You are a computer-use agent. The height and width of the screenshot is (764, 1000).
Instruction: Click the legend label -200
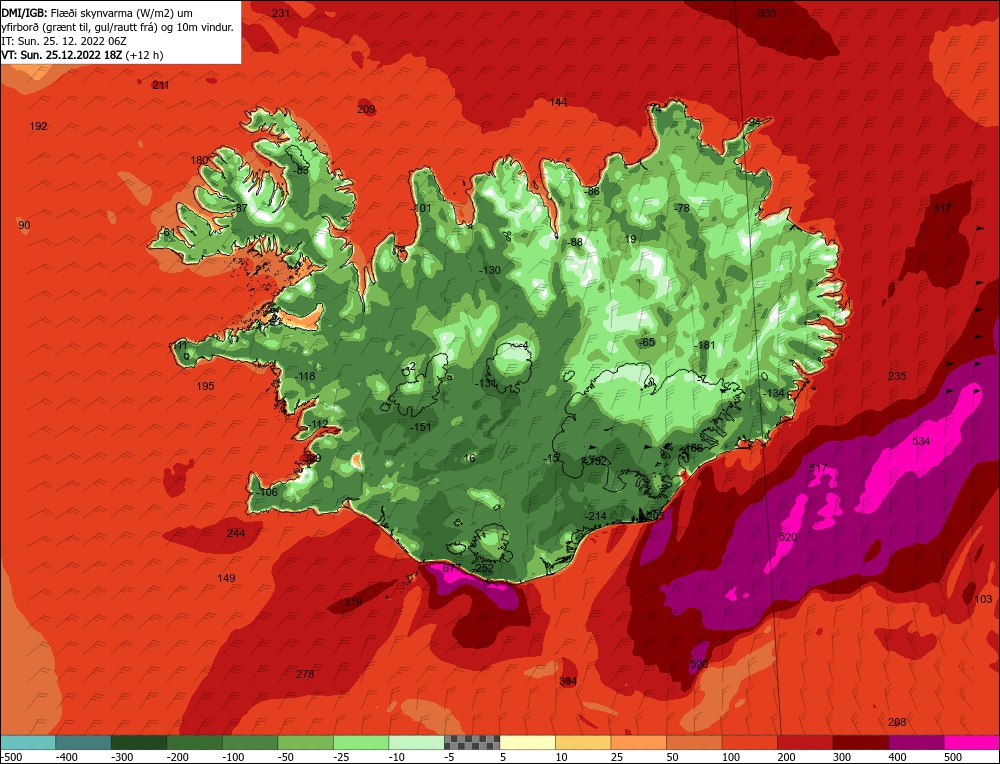tap(177, 757)
